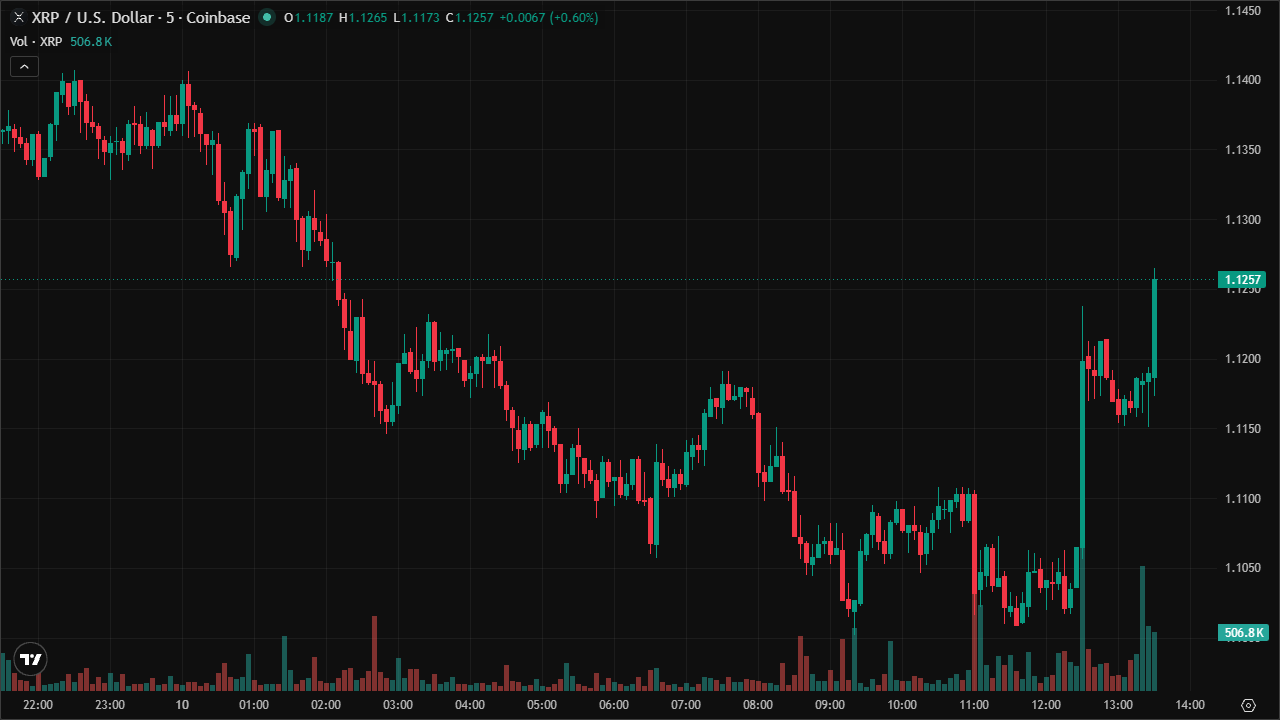Click the low value L1.1173
1280x720 pixels.
[416, 17]
